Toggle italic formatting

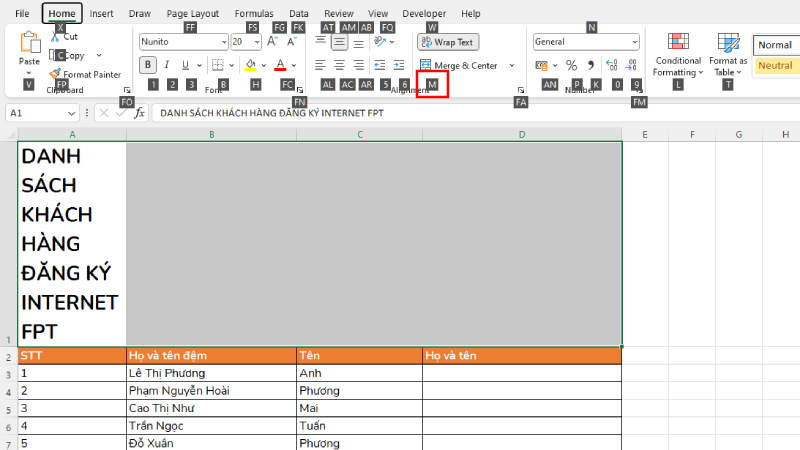(167, 65)
